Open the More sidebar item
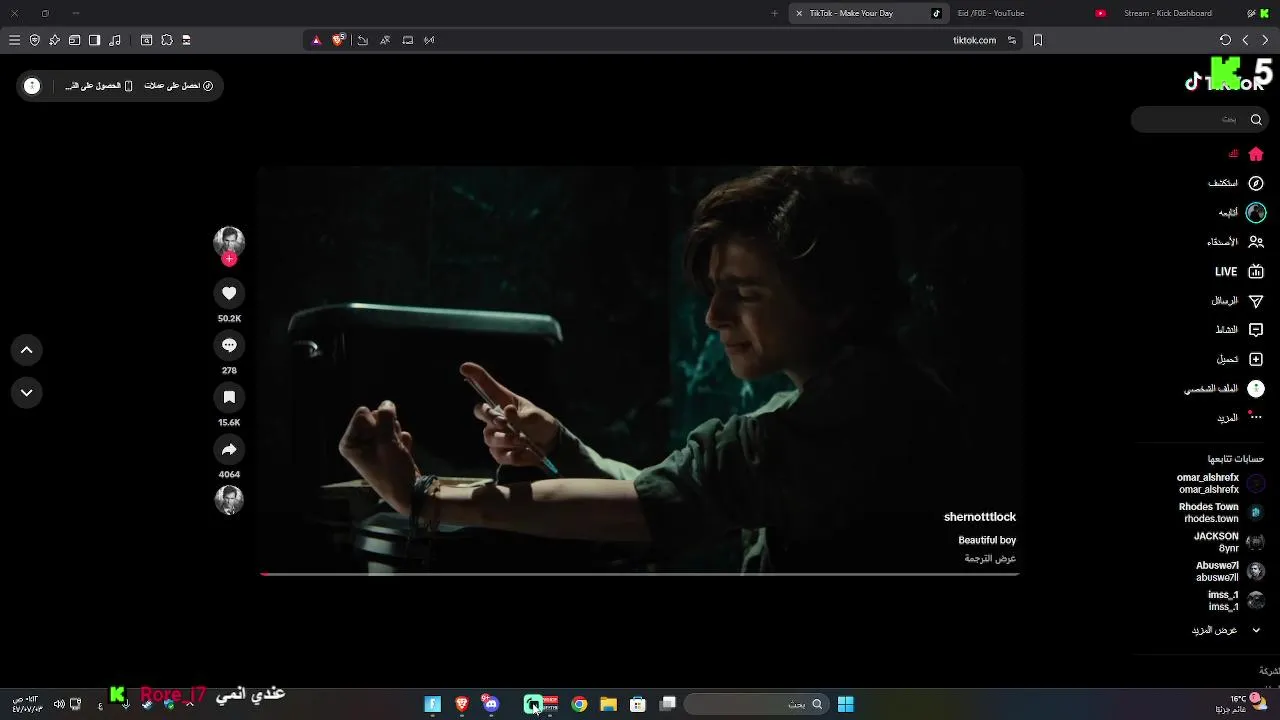This screenshot has height=720, width=1280. tap(1240, 417)
